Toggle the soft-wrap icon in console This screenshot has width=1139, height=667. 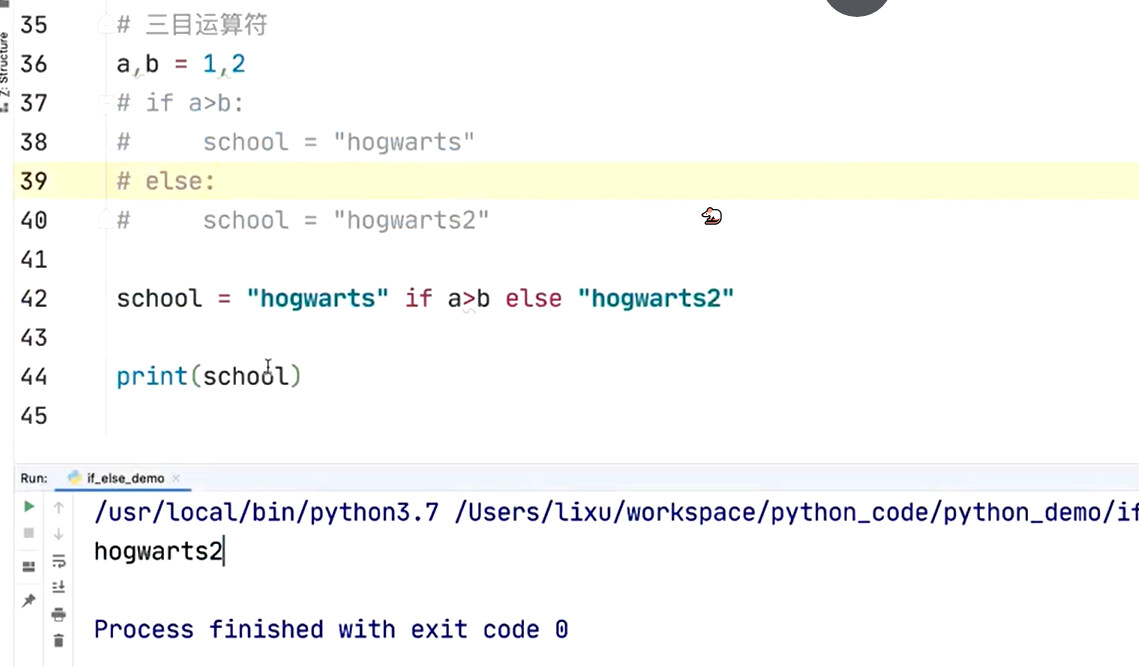pyautogui.click(x=59, y=561)
